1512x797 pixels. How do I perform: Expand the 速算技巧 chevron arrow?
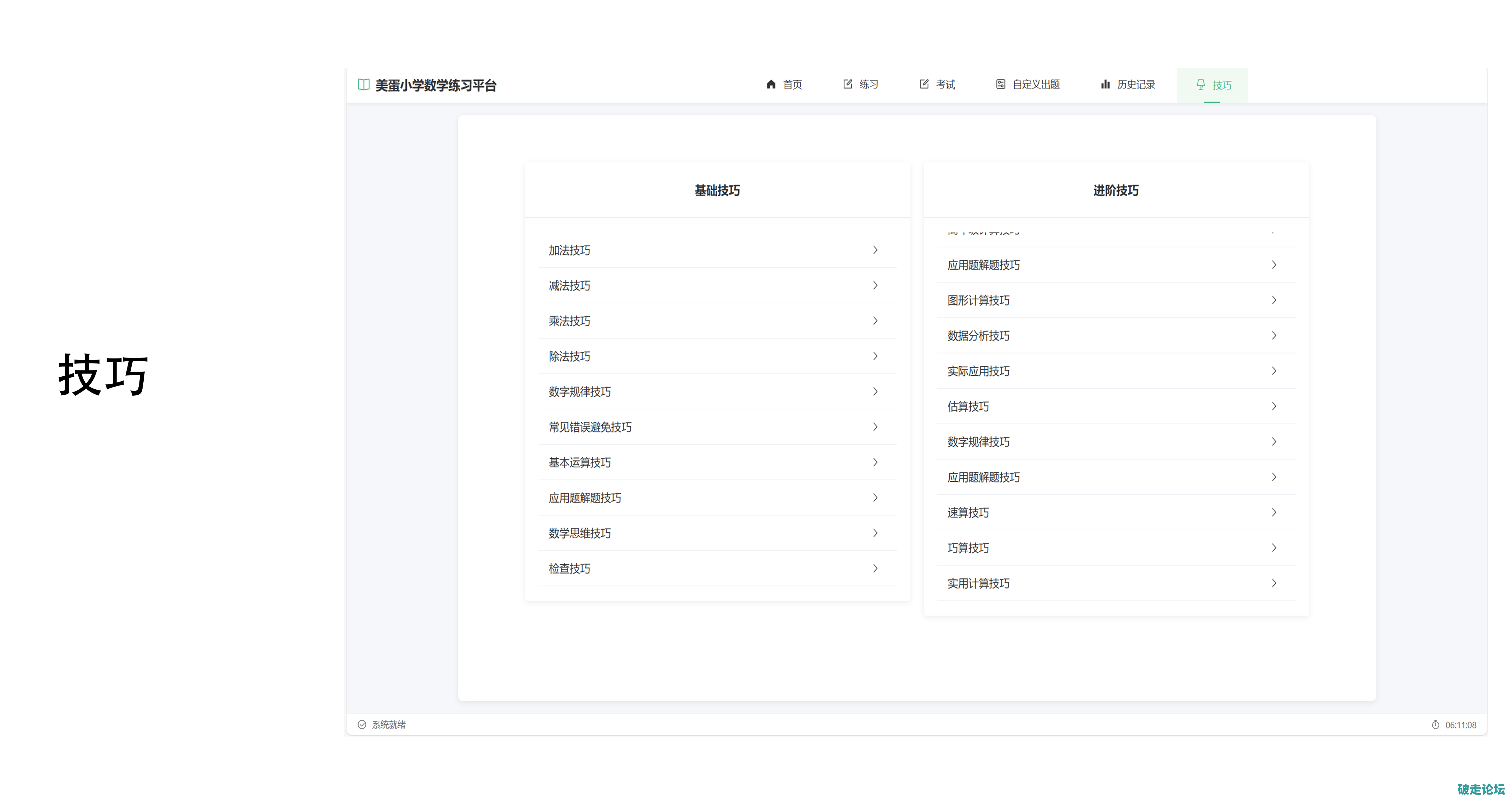[1273, 512]
